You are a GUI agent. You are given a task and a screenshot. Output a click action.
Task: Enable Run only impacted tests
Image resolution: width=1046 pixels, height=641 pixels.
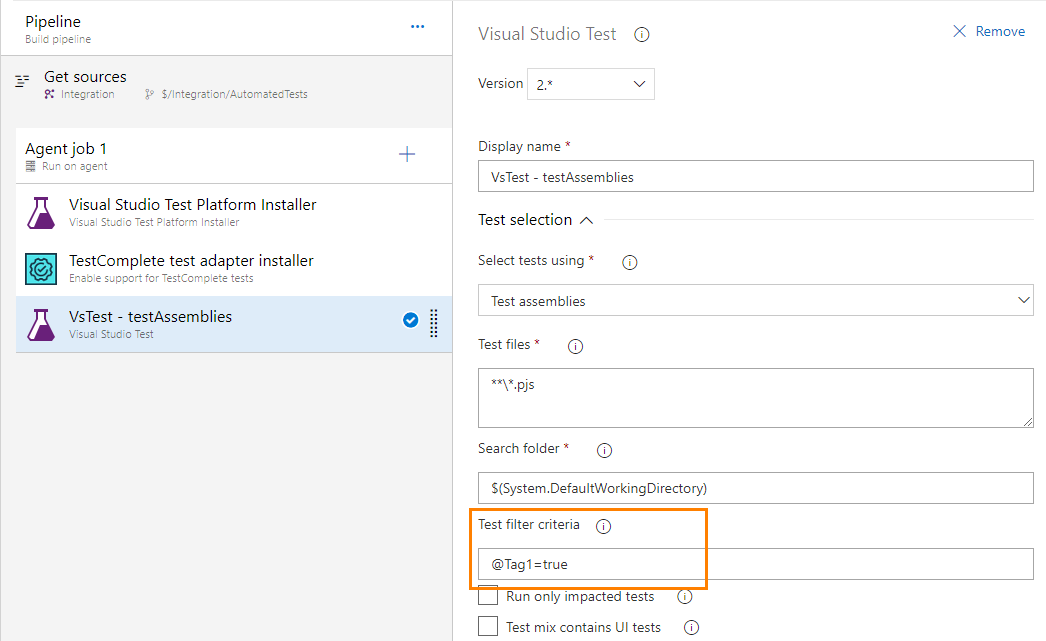coord(488,596)
